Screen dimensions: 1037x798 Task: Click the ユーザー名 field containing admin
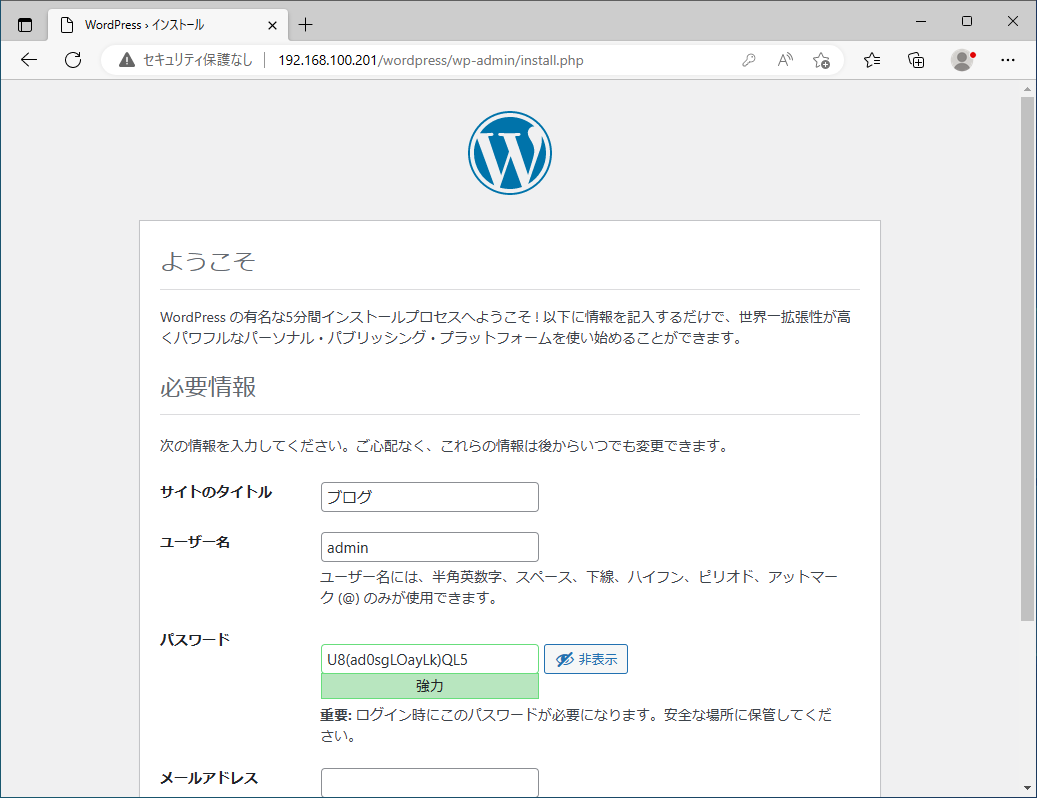click(429, 547)
